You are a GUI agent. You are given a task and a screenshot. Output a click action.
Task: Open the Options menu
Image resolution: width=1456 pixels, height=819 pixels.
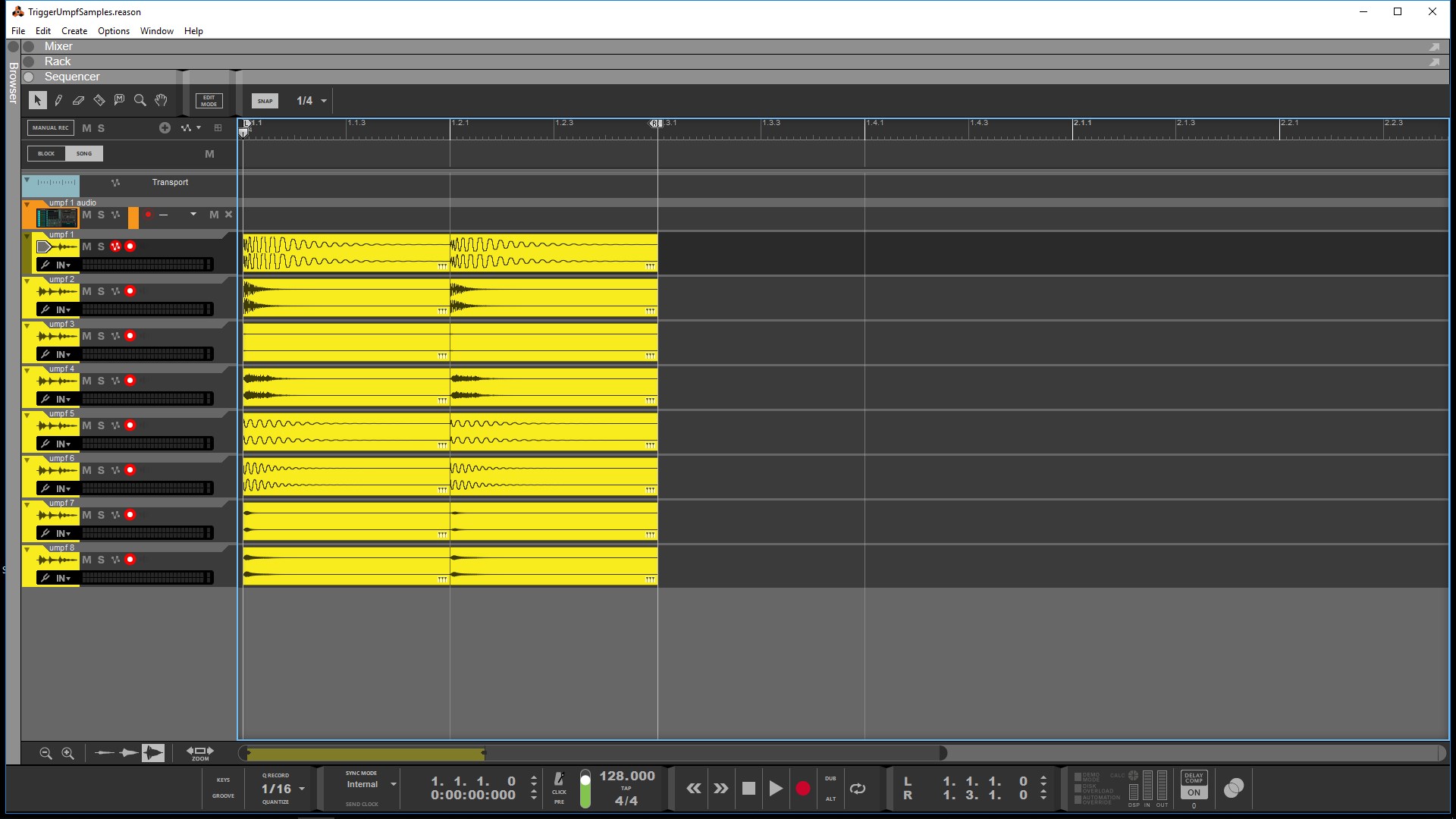[114, 31]
